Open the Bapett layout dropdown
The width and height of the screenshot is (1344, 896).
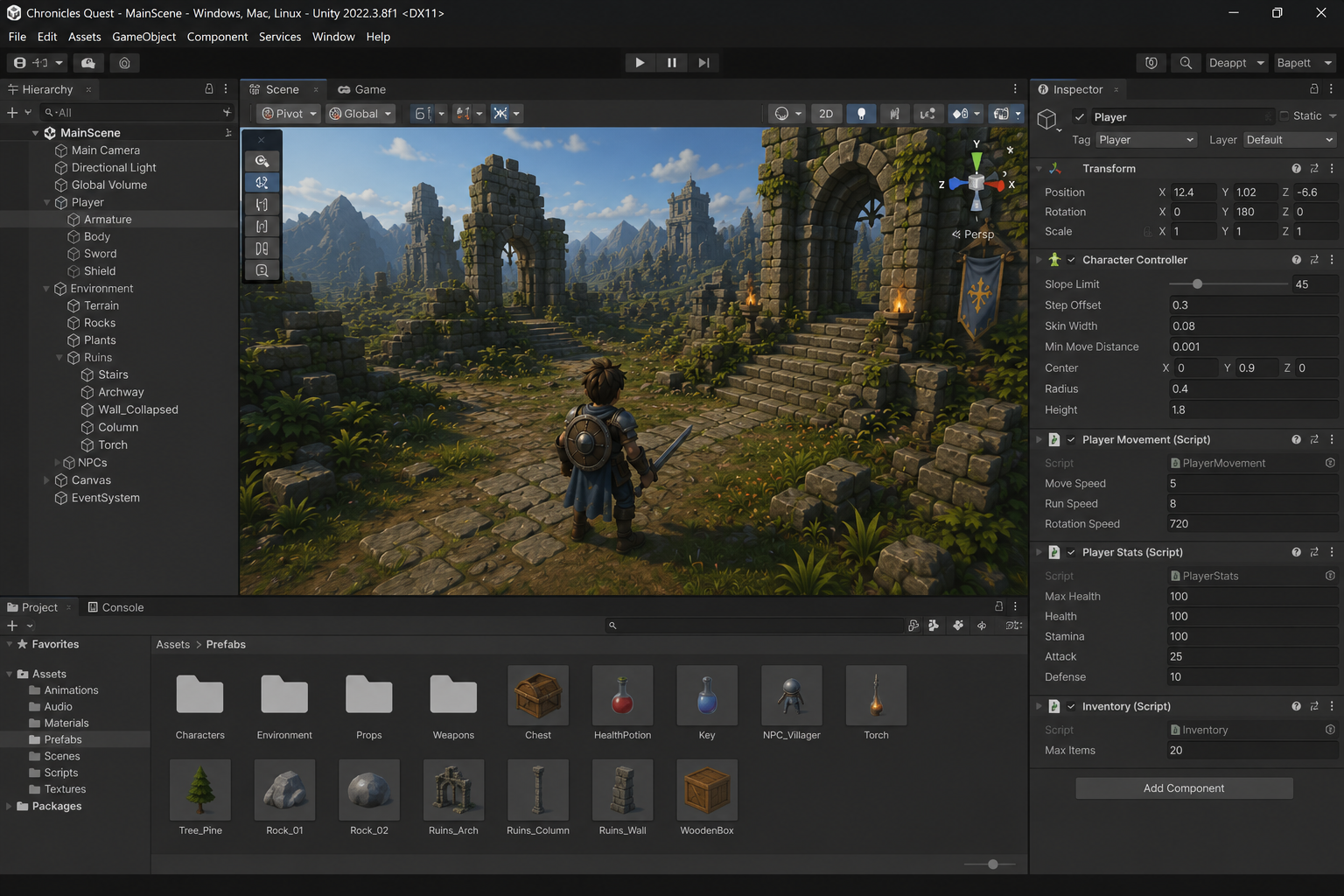[x=1304, y=63]
